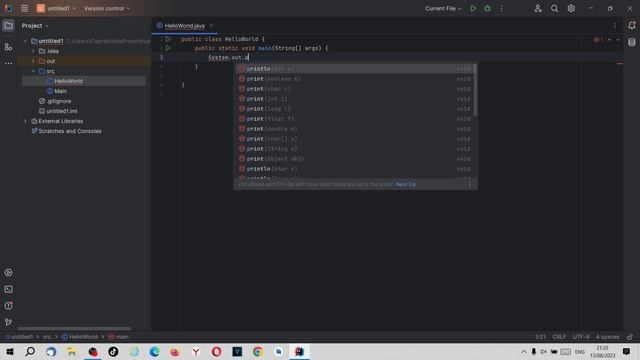Expand External Libraries node
The image size is (640, 360).
pyautogui.click(x=25, y=121)
